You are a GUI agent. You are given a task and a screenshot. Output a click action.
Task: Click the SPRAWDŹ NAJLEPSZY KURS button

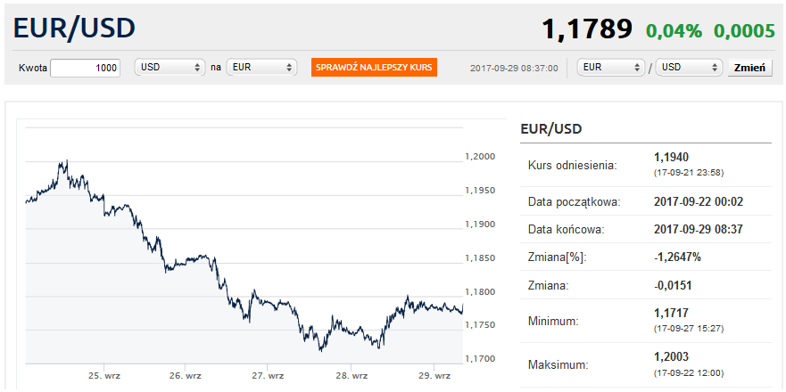(x=374, y=67)
